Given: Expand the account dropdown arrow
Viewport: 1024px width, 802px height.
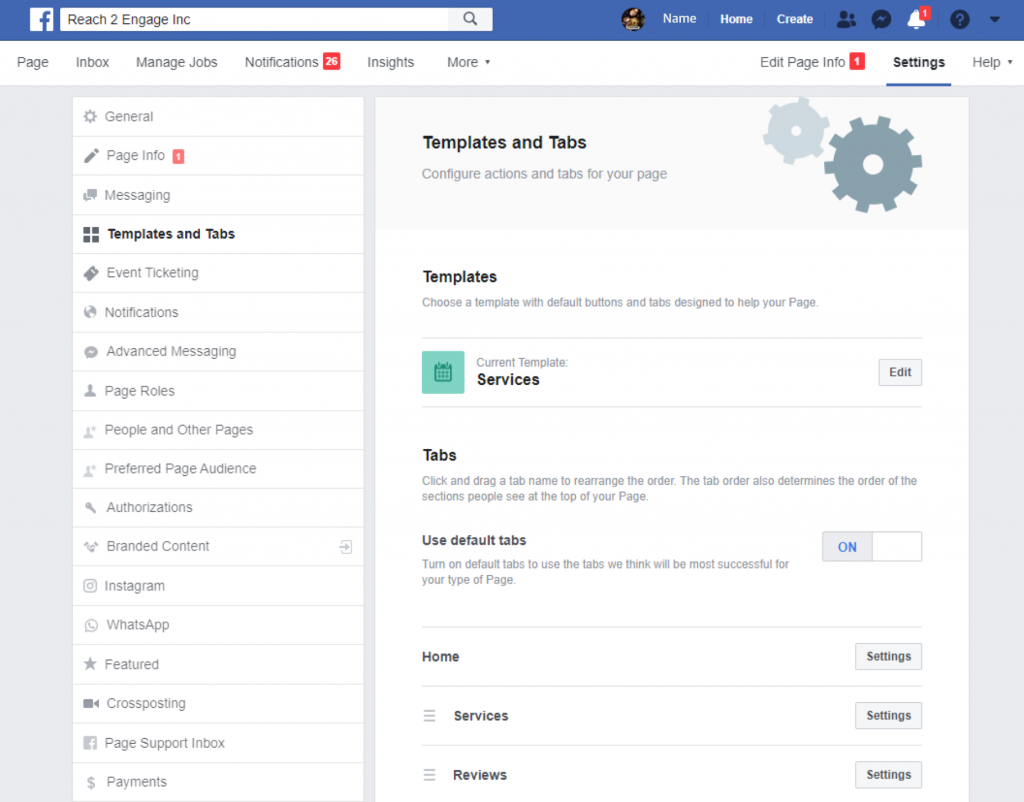Looking at the screenshot, I should click(994, 19).
